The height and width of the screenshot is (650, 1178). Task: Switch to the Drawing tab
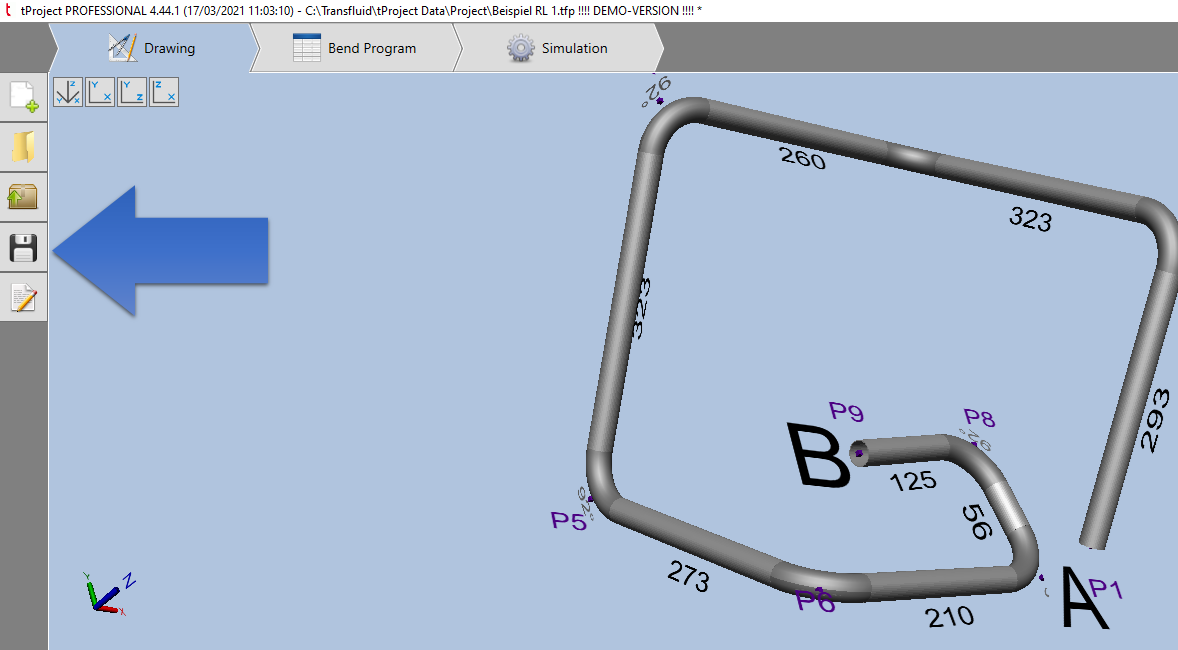[x=152, y=48]
